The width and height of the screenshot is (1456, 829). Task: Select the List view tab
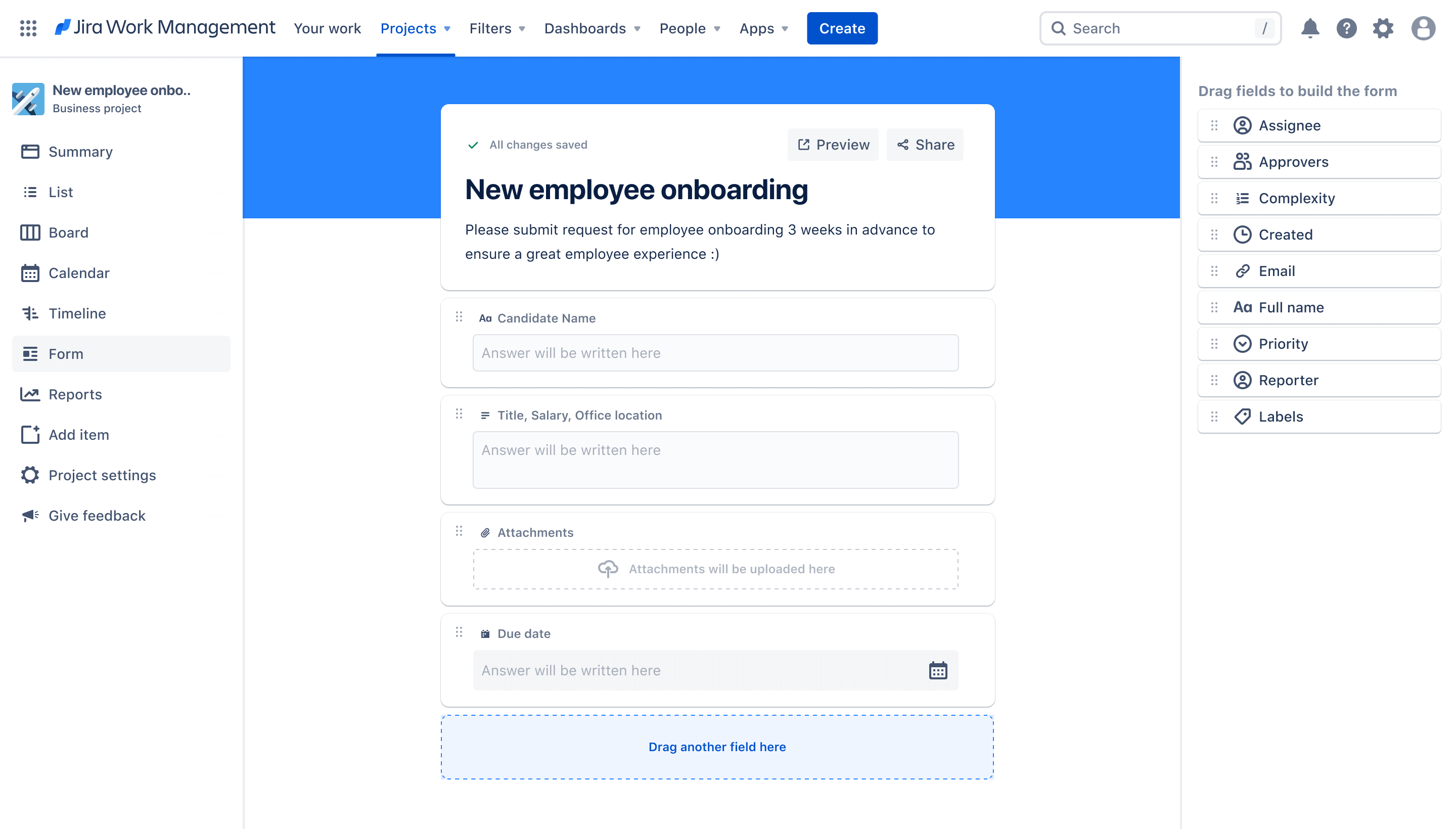60,192
